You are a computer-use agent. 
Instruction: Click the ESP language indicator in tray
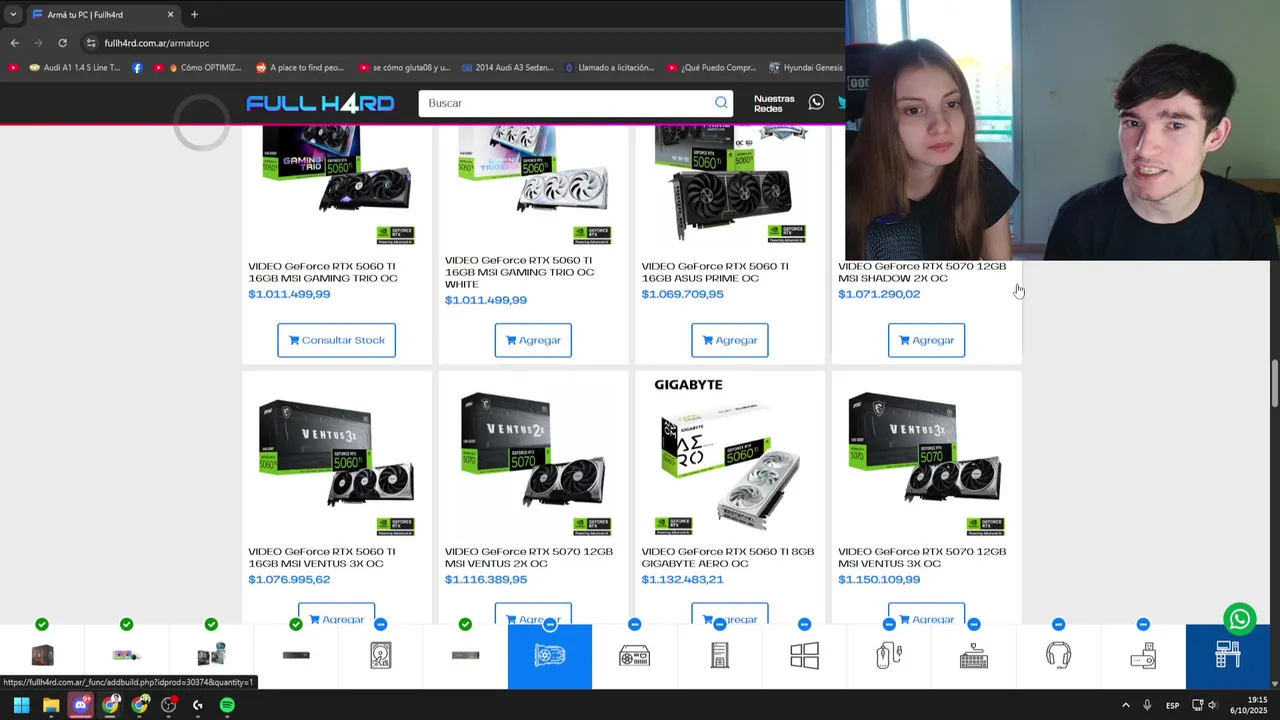[1172, 705]
